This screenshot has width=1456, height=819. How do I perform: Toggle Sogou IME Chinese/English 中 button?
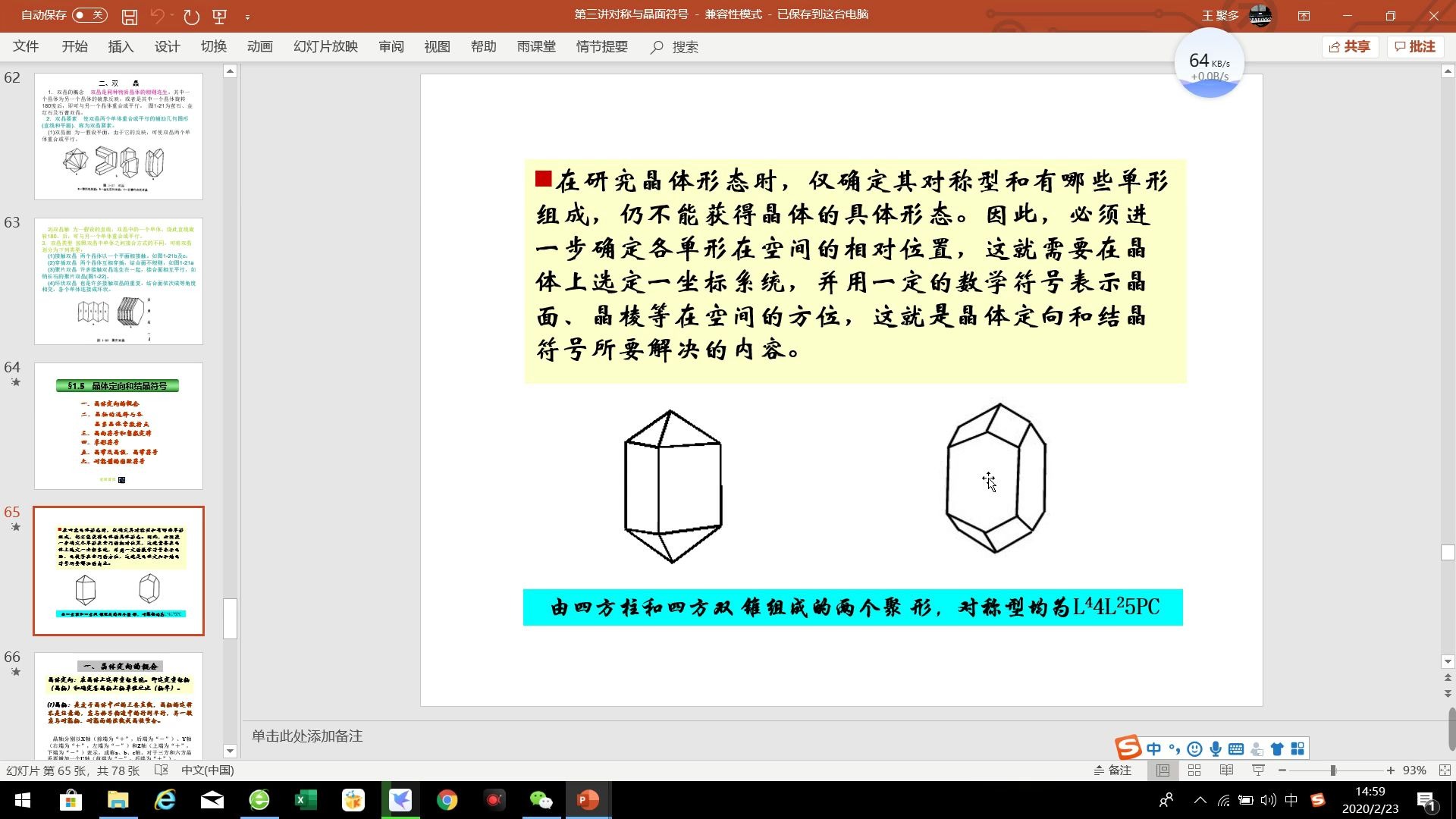[x=1153, y=749]
